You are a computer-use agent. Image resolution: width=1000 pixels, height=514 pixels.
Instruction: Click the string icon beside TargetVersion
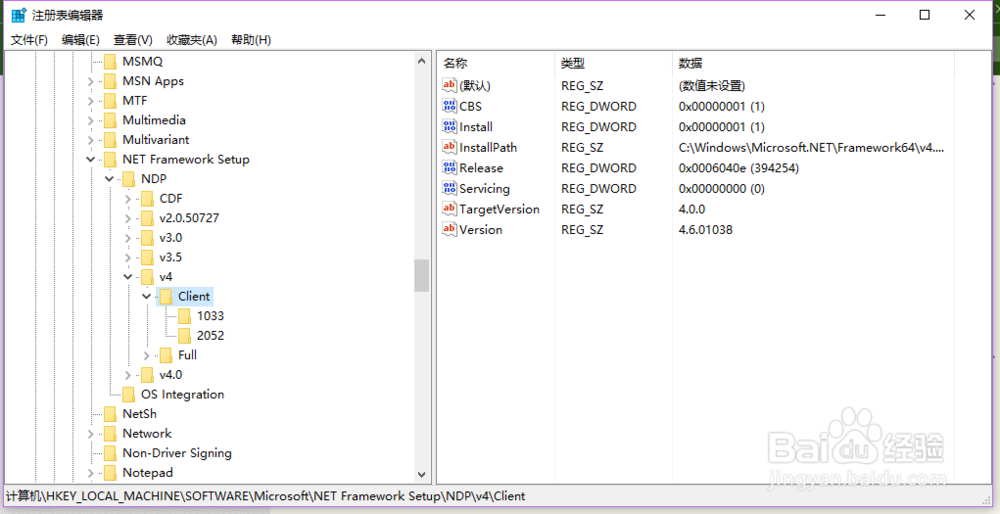(x=450, y=209)
